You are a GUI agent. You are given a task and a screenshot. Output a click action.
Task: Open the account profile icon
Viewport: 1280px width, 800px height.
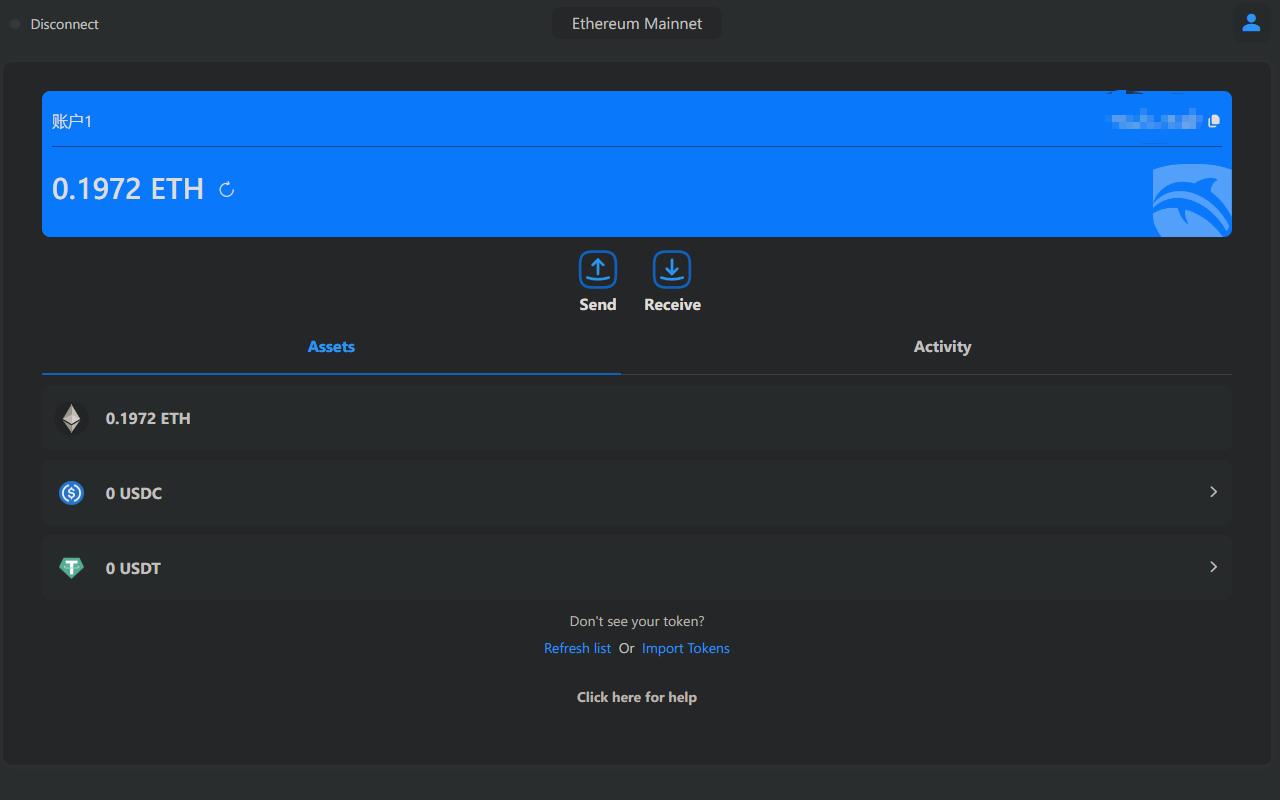[x=1251, y=23]
